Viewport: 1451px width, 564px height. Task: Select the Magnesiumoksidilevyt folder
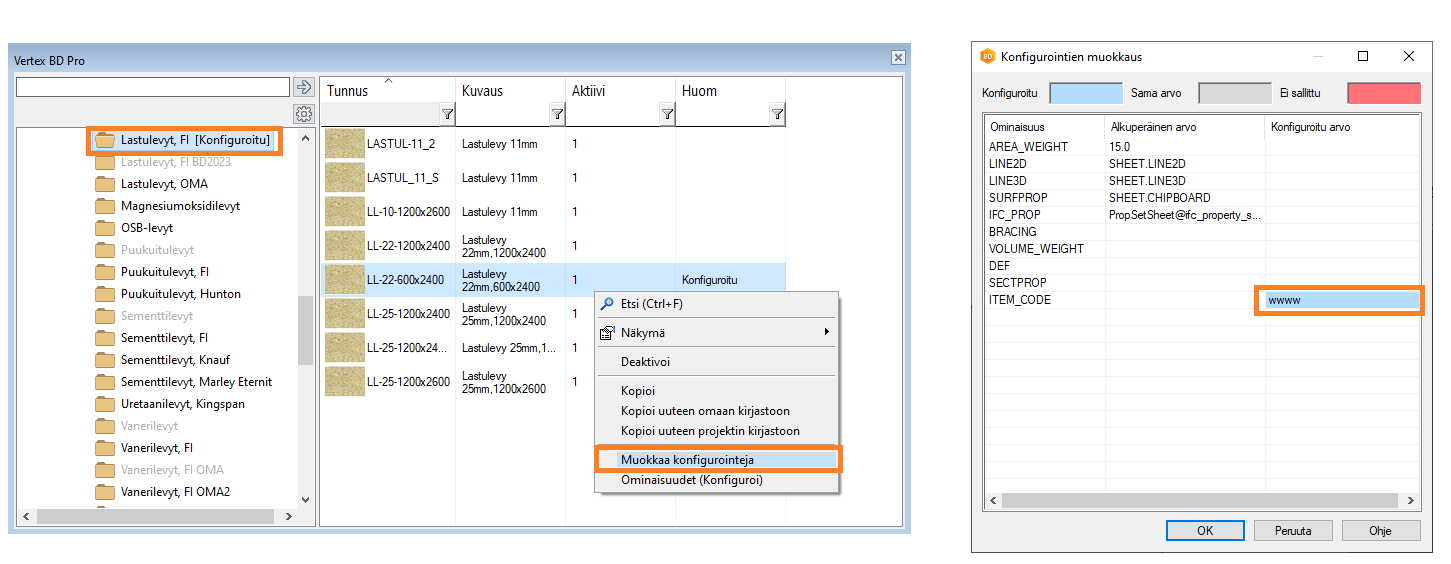pyautogui.click(x=180, y=206)
